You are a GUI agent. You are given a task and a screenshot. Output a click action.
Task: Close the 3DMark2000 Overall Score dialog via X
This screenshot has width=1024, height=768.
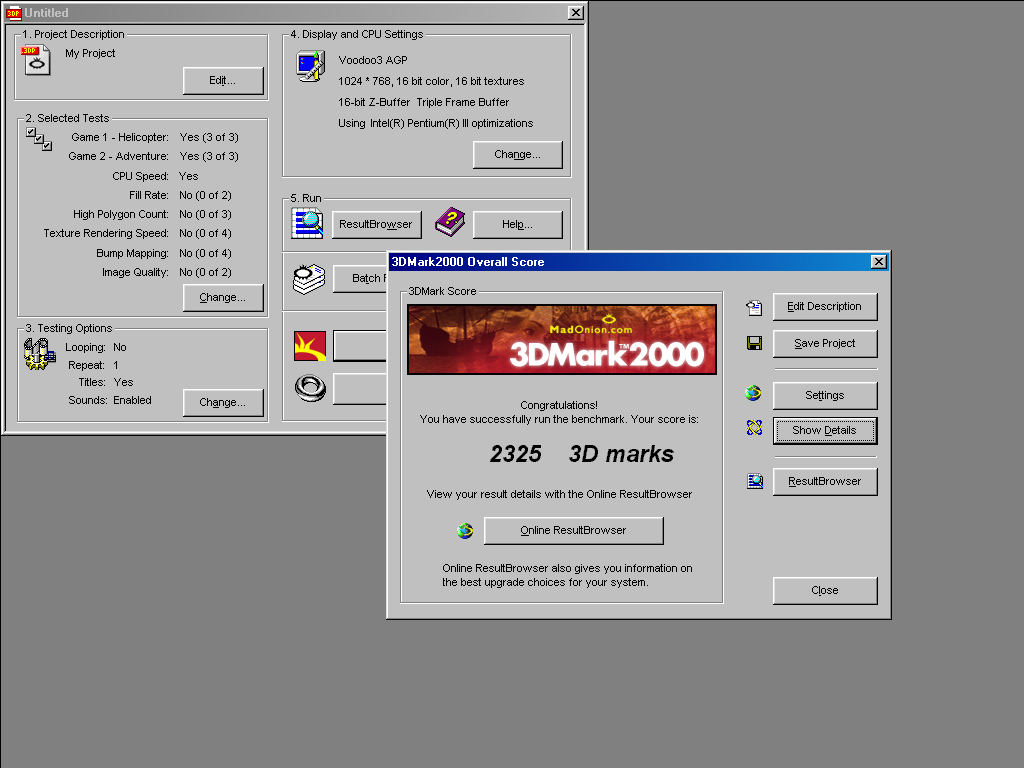(x=878, y=262)
